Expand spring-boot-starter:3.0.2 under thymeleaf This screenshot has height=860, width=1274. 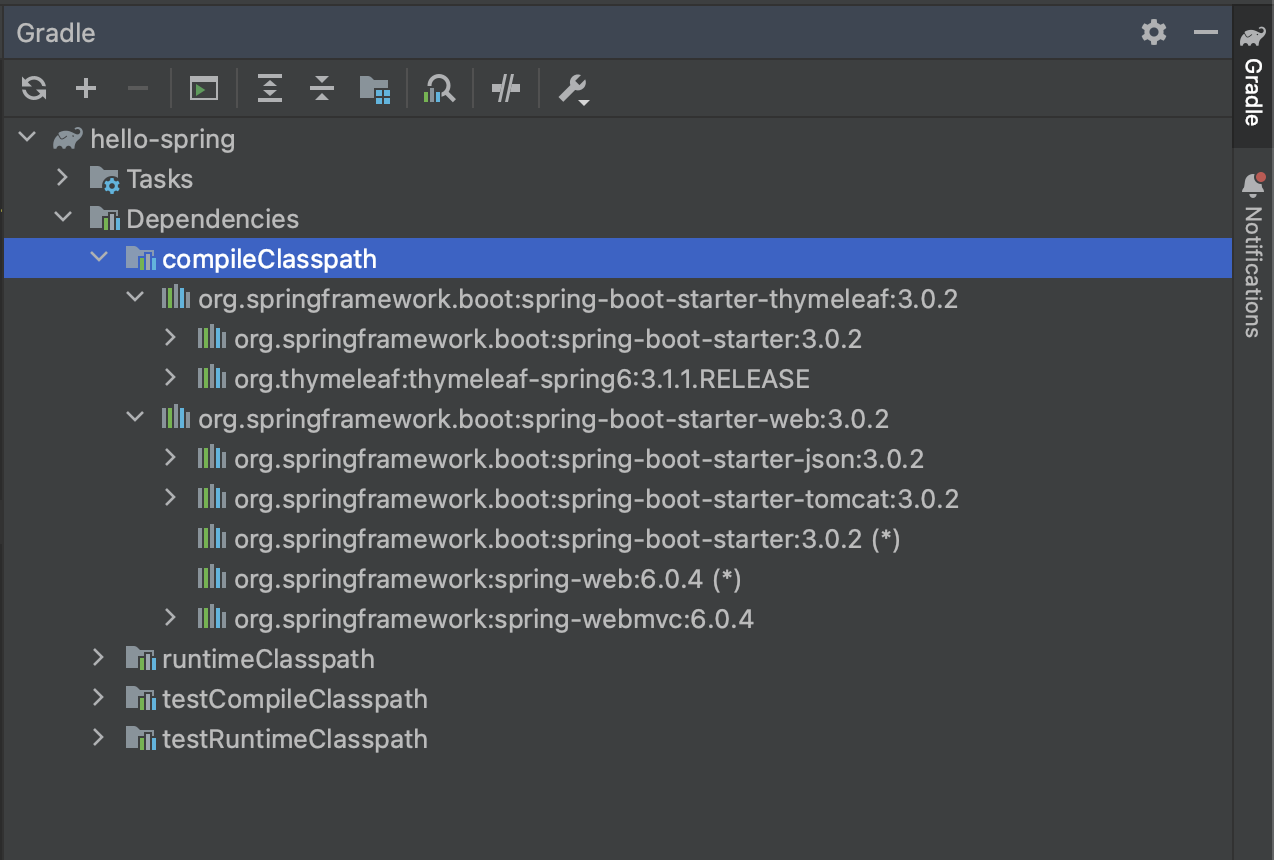(x=170, y=338)
